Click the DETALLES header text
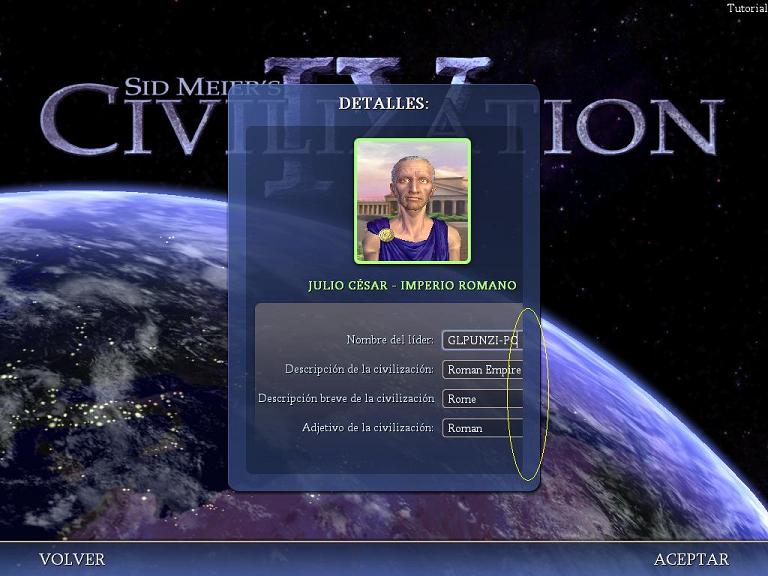Viewport: 768px width, 576px height. pyautogui.click(x=383, y=103)
